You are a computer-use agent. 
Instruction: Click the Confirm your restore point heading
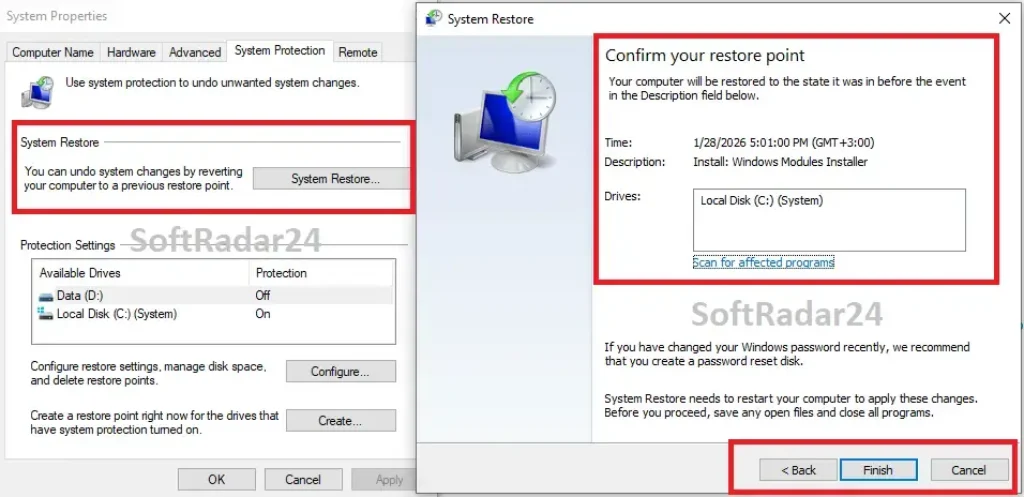tap(705, 56)
